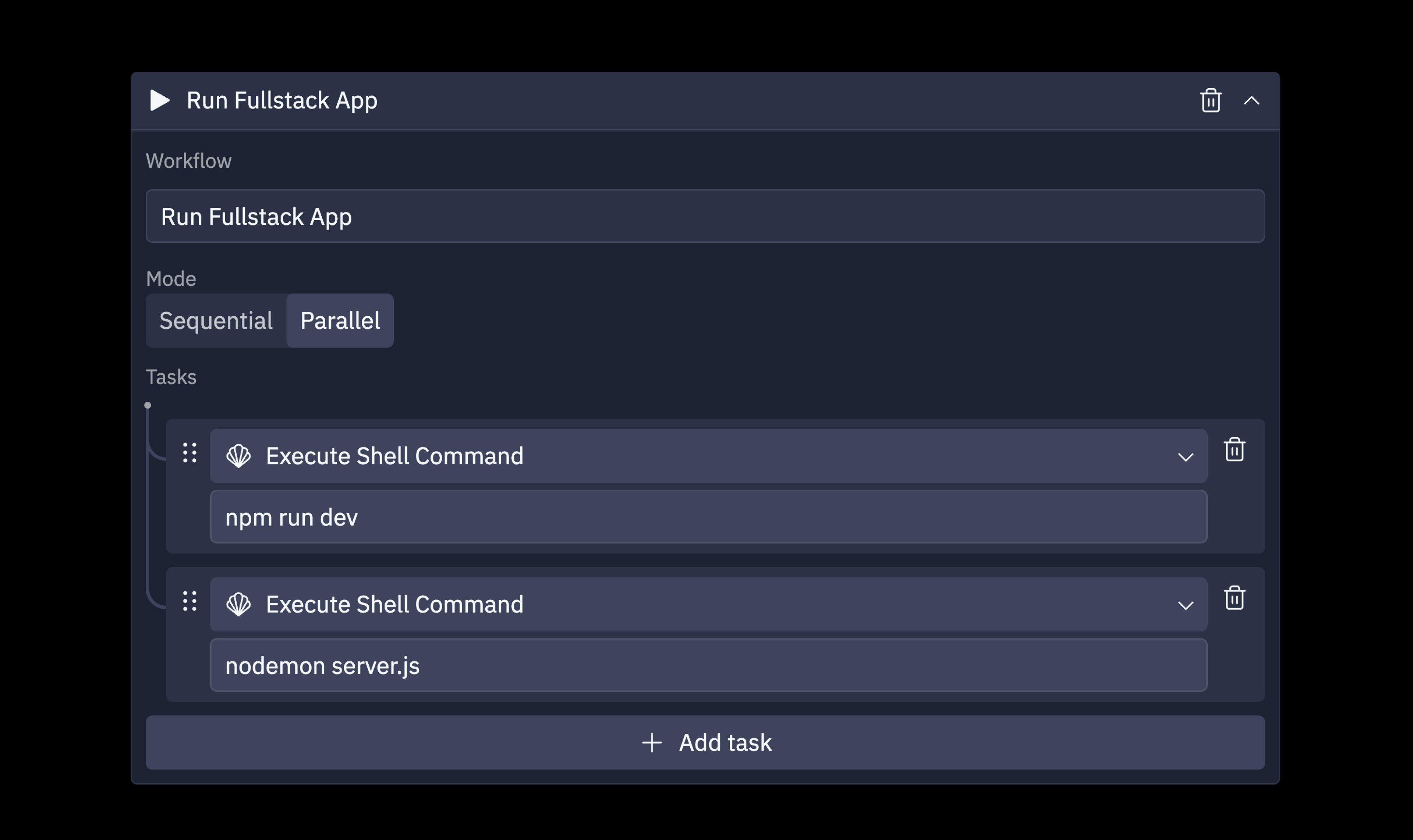Delete the Run Fullstack App workflow via trash icon
Viewport: 1413px width, 840px height.
point(1210,101)
